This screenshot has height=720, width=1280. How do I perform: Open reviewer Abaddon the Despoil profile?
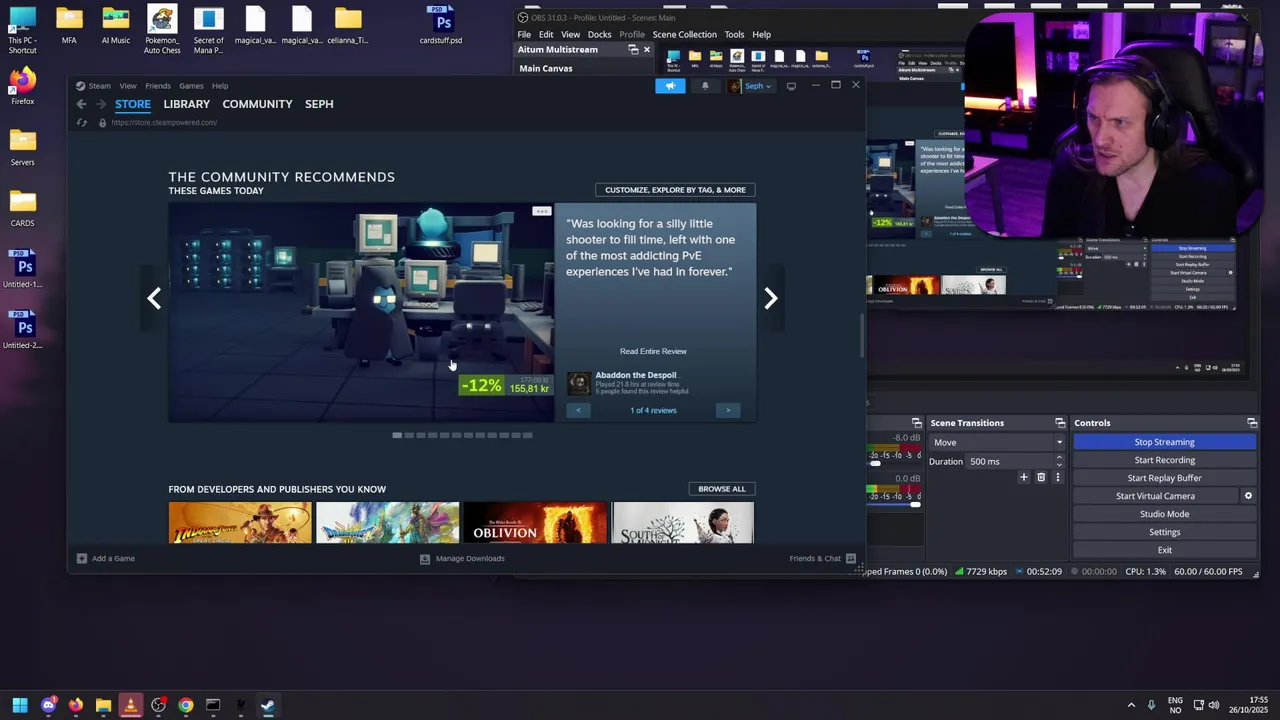pos(636,375)
